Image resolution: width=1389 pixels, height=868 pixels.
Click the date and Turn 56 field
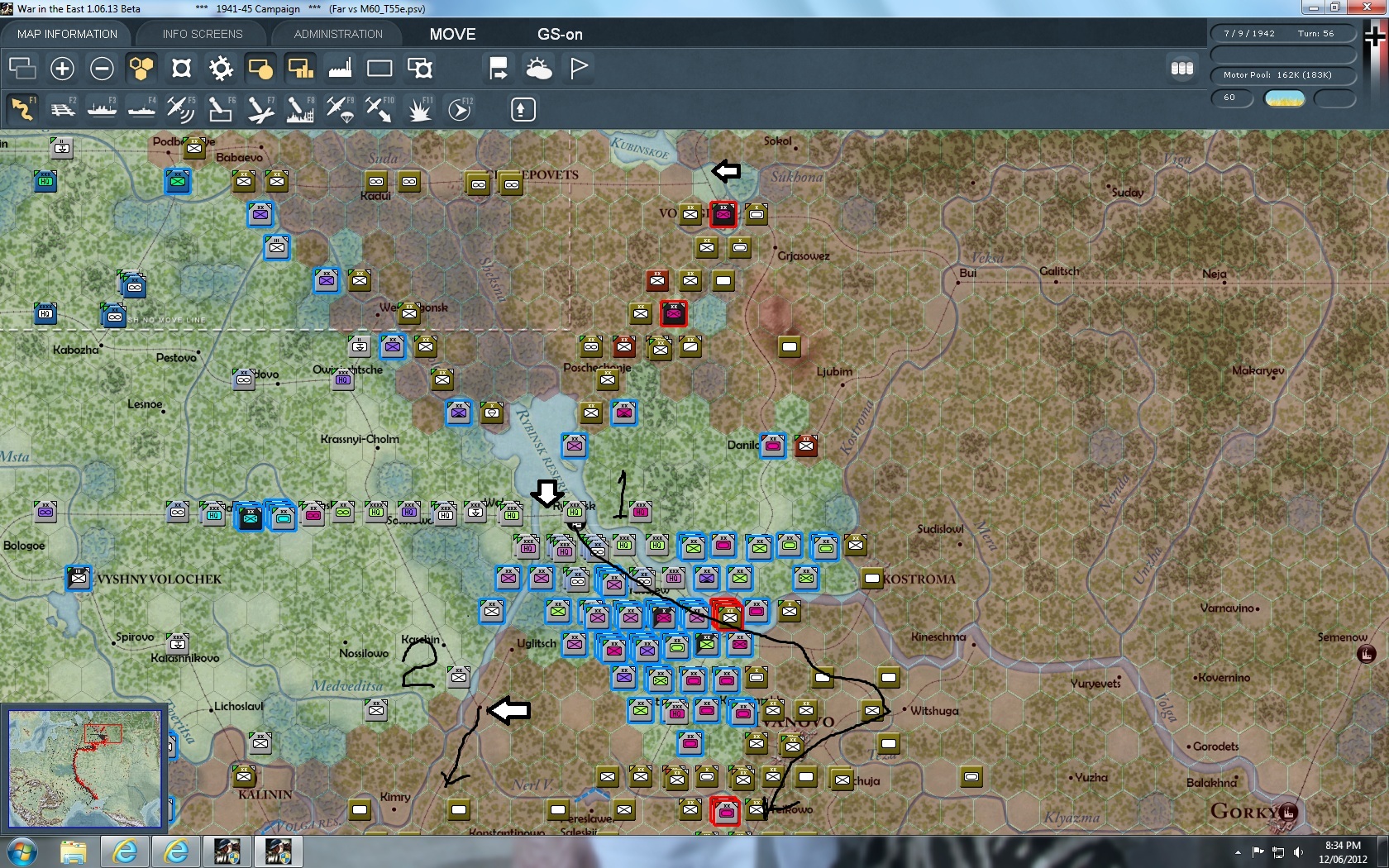pos(1284,34)
